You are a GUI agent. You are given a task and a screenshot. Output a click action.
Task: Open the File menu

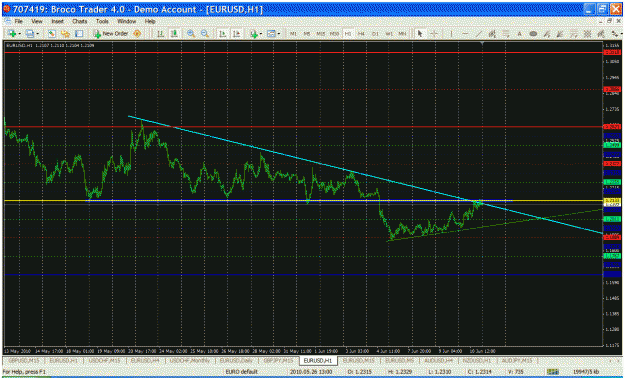coord(18,21)
